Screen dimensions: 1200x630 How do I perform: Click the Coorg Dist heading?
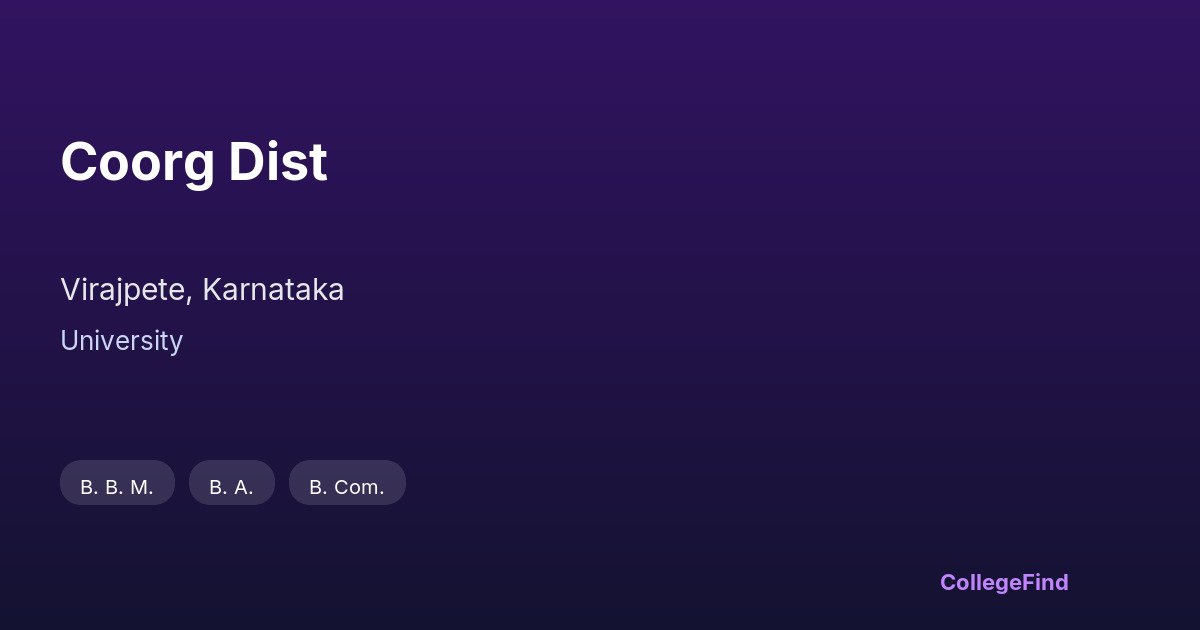(194, 162)
